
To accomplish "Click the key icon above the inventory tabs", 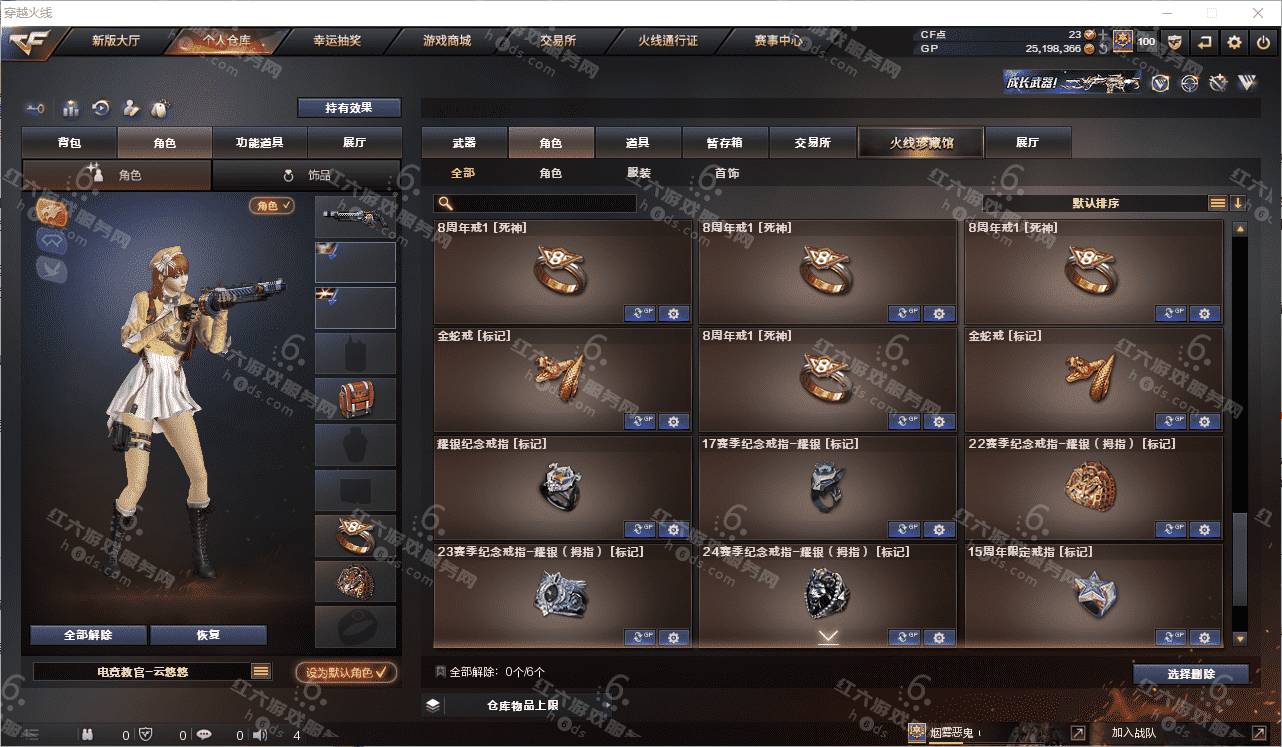I will [36, 108].
